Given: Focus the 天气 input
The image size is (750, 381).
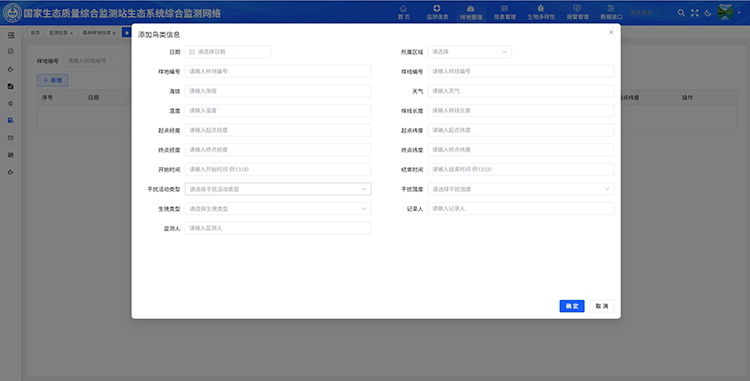Looking at the screenshot, I should 521,91.
